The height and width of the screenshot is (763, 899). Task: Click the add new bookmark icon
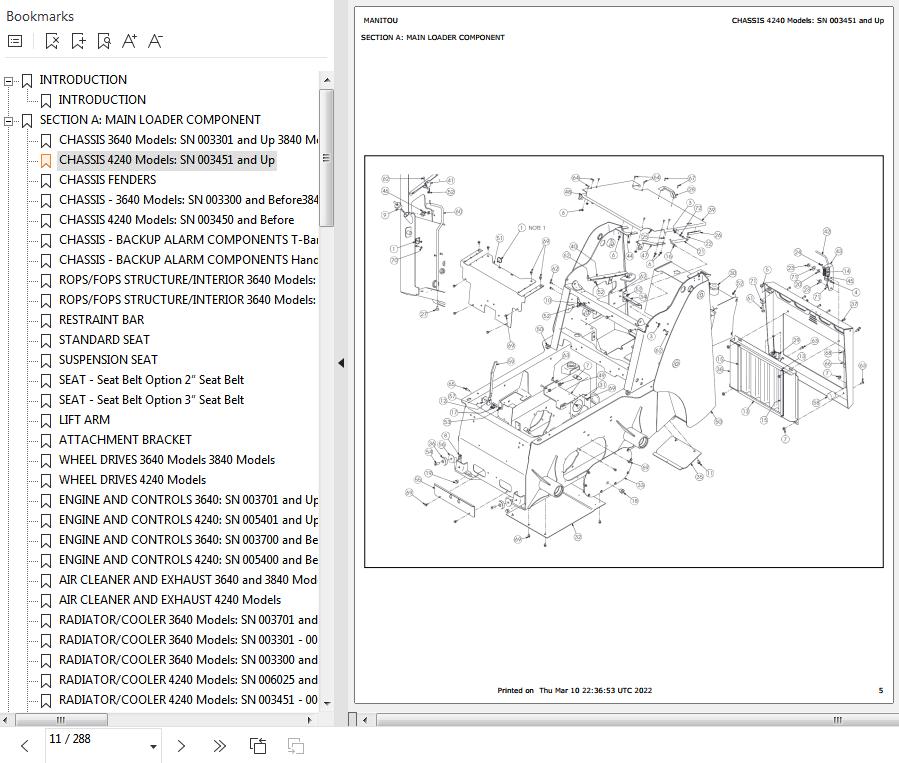(78, 41)
